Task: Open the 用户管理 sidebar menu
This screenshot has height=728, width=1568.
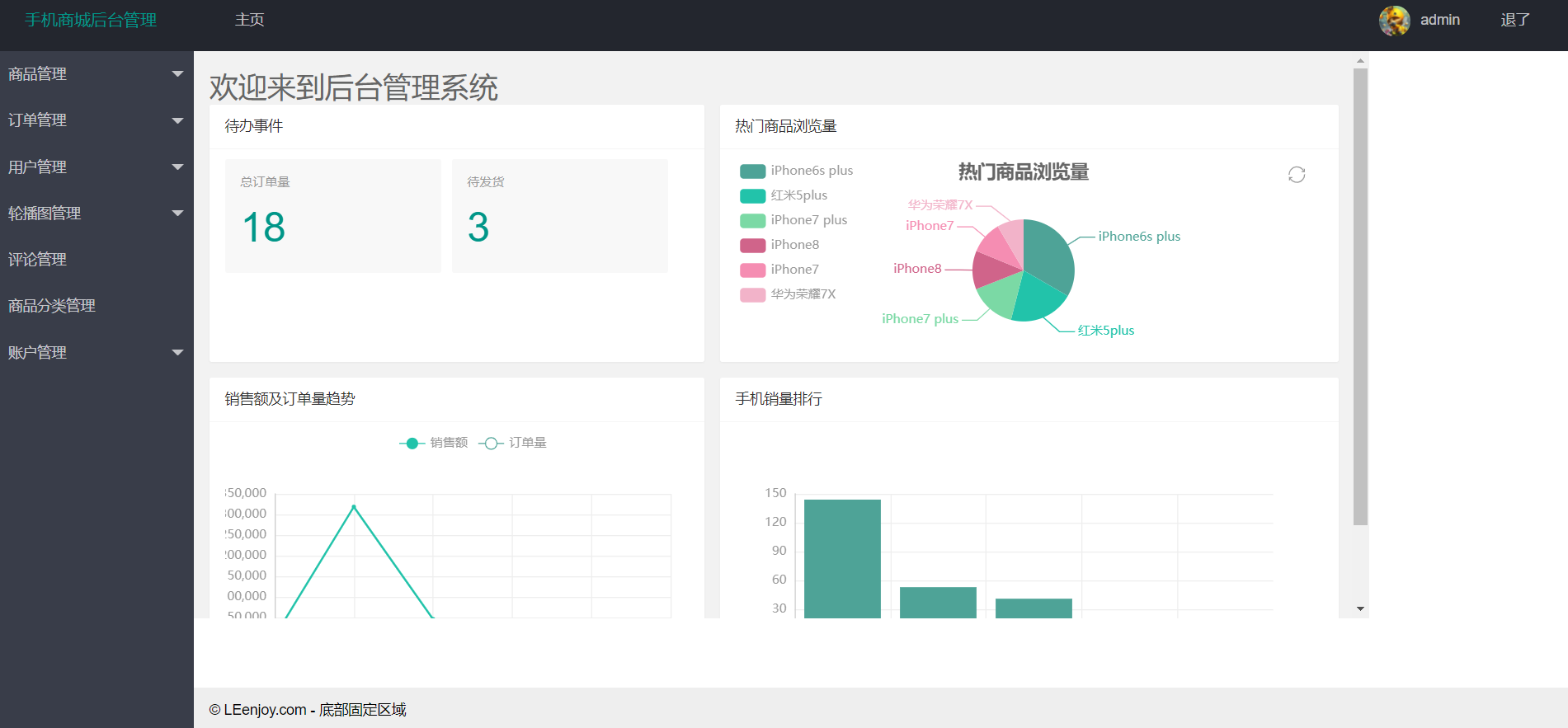Action: tap(97, 167)
